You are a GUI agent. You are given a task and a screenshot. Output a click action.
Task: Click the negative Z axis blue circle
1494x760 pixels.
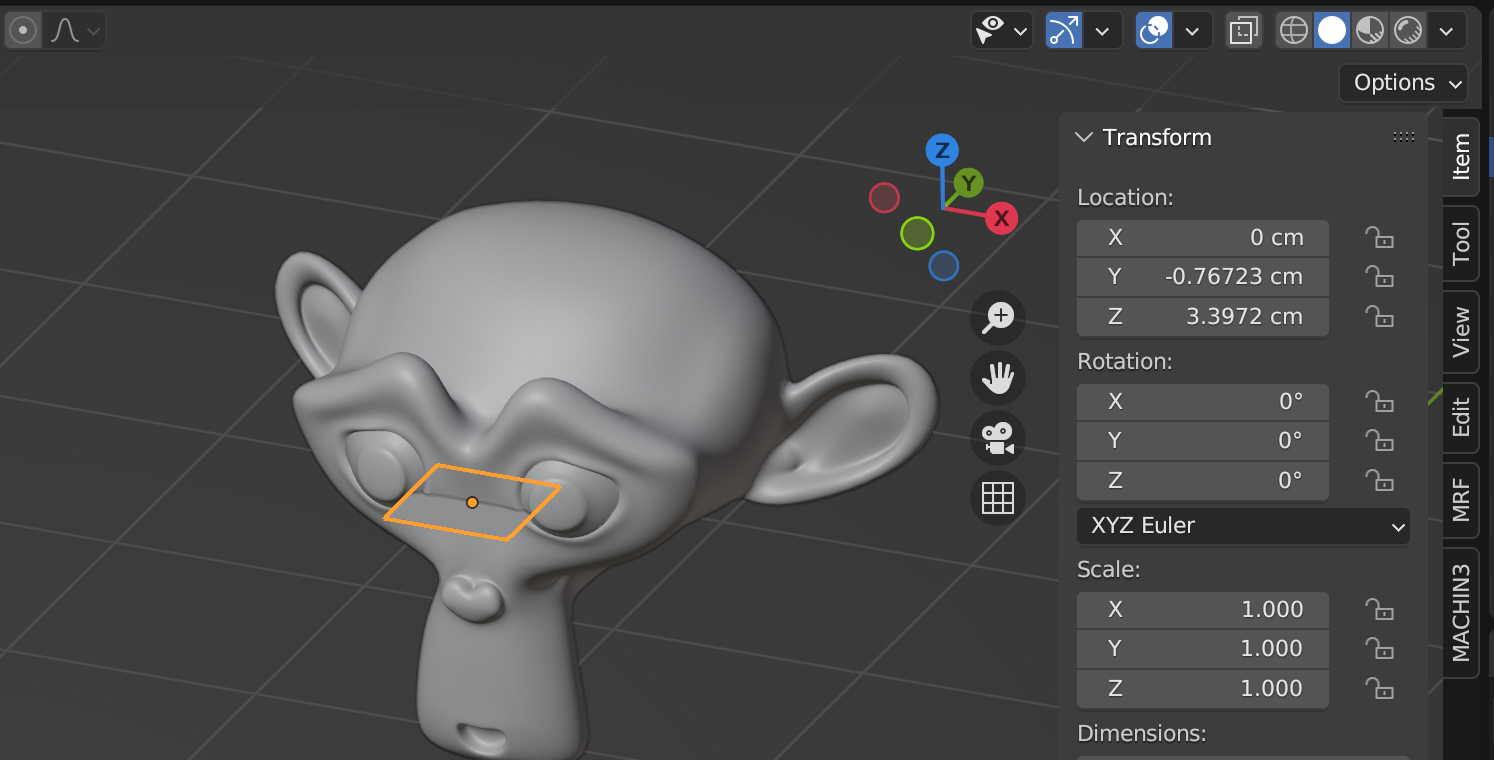coord(944,266)
